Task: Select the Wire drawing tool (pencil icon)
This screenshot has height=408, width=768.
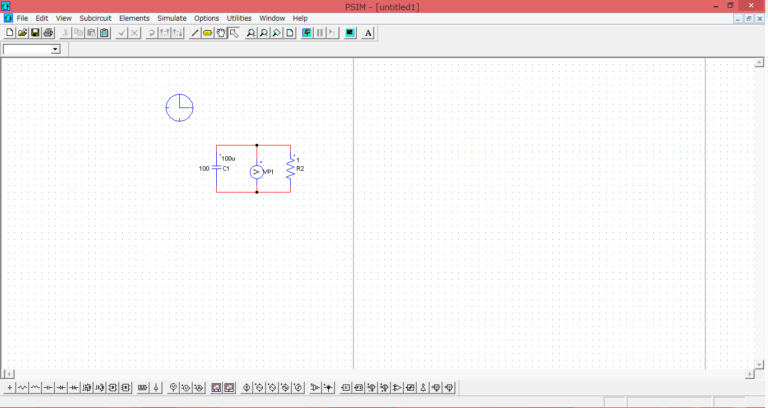Action: tap(194, 33)
